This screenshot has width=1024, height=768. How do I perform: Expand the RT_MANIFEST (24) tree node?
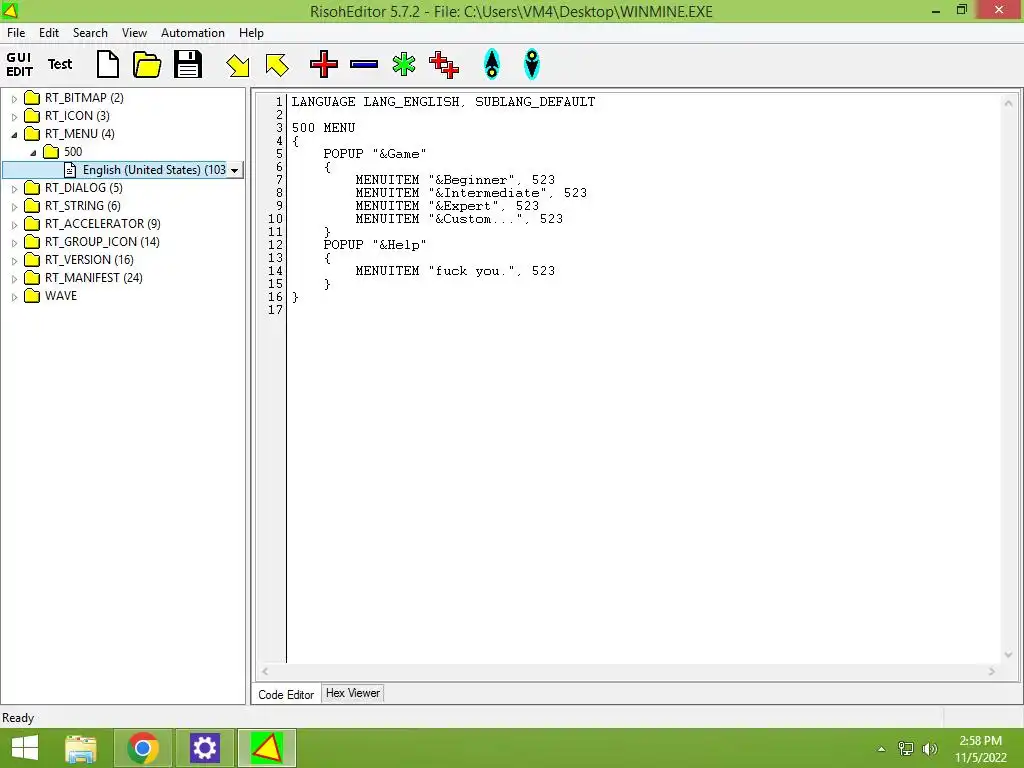coord(14,278)
